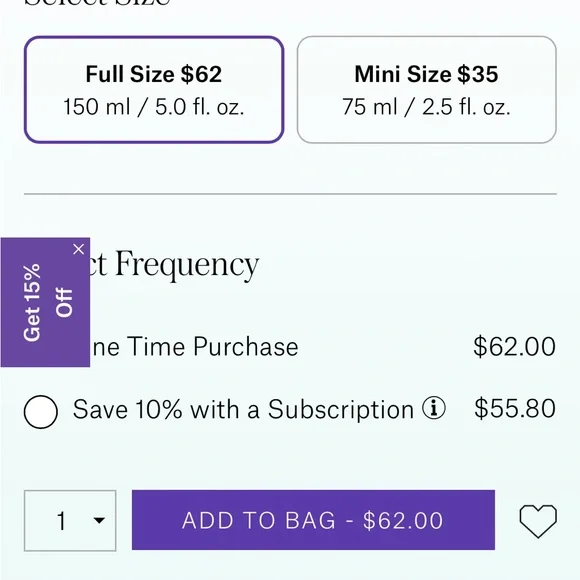The height and width of the screenshot is (580, 580).
Task: Click the 150 ml / 5.0 fl. oz. text
Action: pos(154,107)
